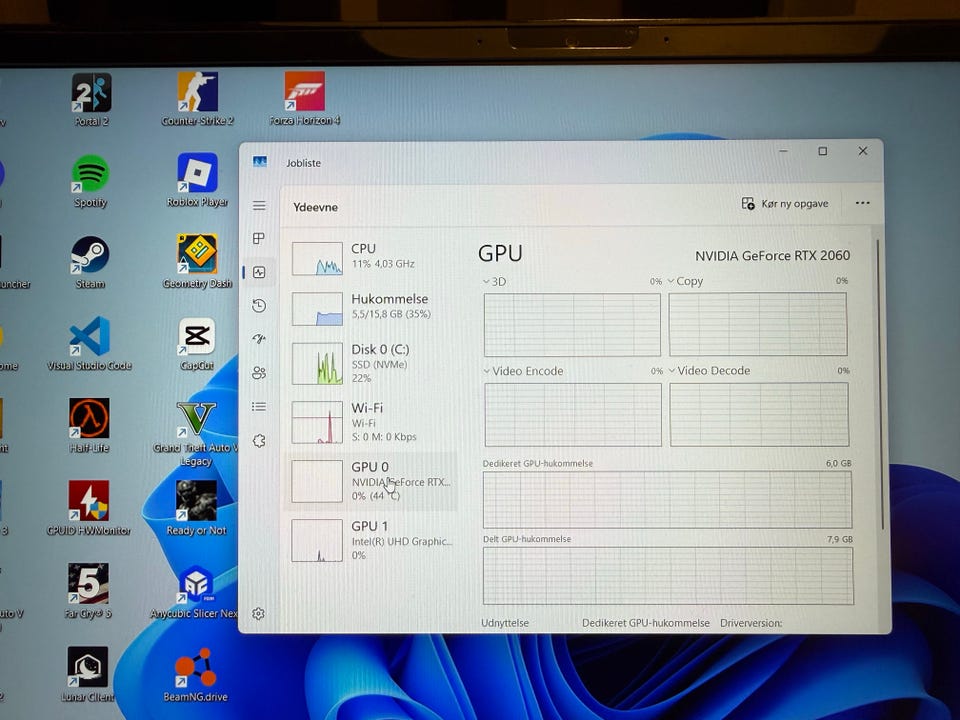
Task: Select the CPU performance entry
Action: point(370,256)
